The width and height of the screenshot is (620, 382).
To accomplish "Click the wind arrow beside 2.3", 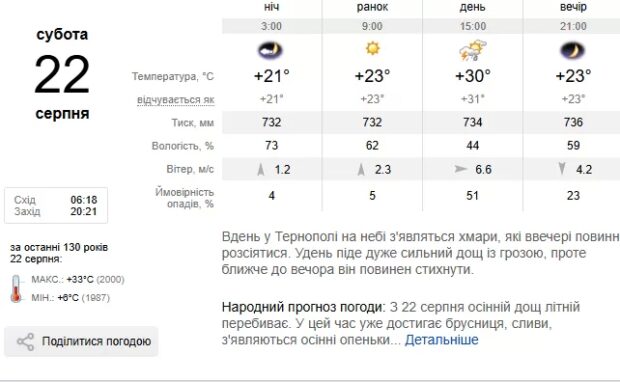I will click(361, 170).
